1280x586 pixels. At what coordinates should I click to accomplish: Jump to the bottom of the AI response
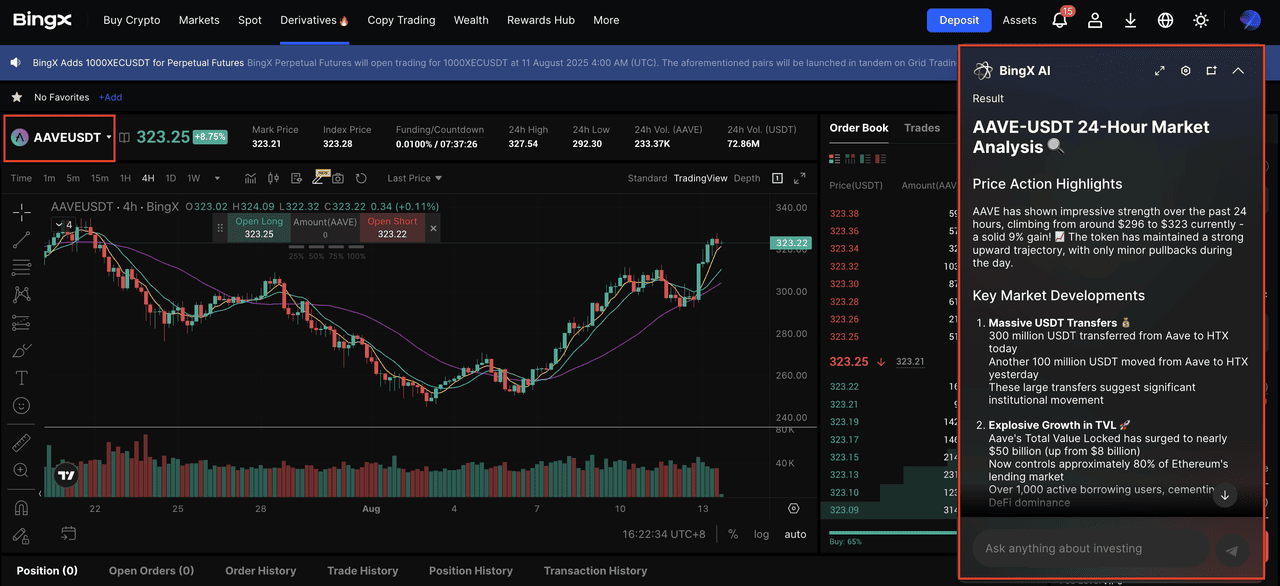(x=1225, y=495)
